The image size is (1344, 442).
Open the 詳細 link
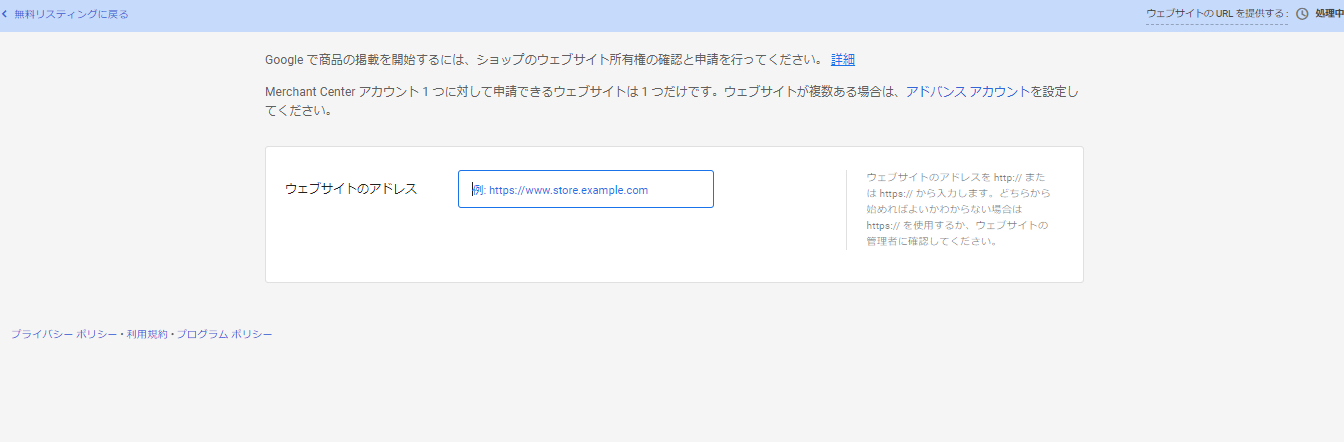843,60
